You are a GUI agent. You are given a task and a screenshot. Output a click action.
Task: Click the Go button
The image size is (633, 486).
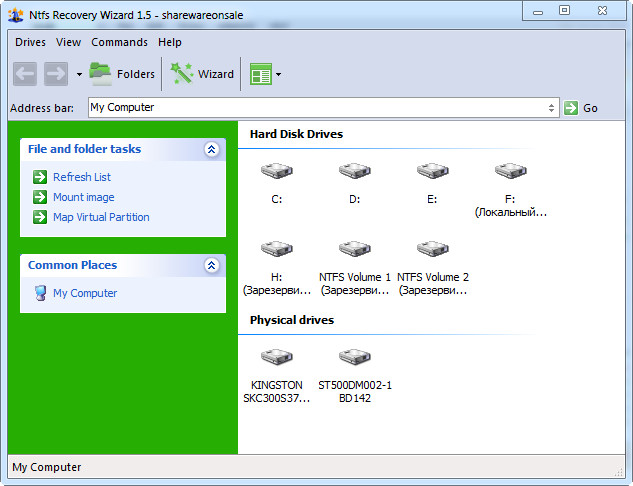[x=581, y=108]
